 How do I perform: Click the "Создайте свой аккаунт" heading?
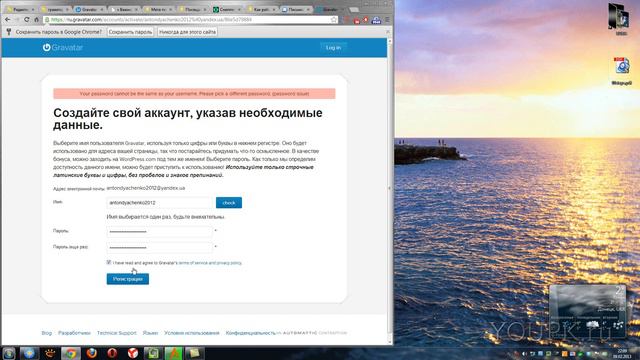(x=188, y=119)
